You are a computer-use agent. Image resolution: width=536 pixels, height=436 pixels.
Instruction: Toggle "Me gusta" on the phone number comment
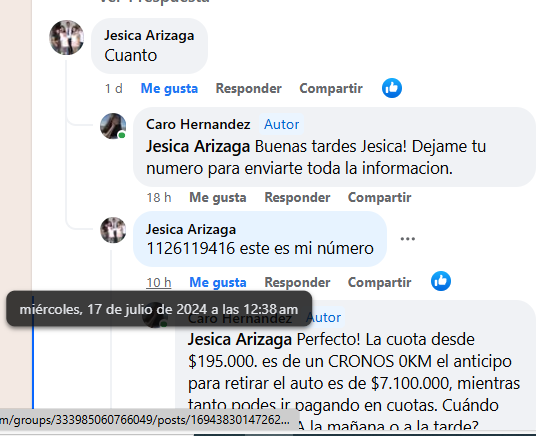[218, 282]
